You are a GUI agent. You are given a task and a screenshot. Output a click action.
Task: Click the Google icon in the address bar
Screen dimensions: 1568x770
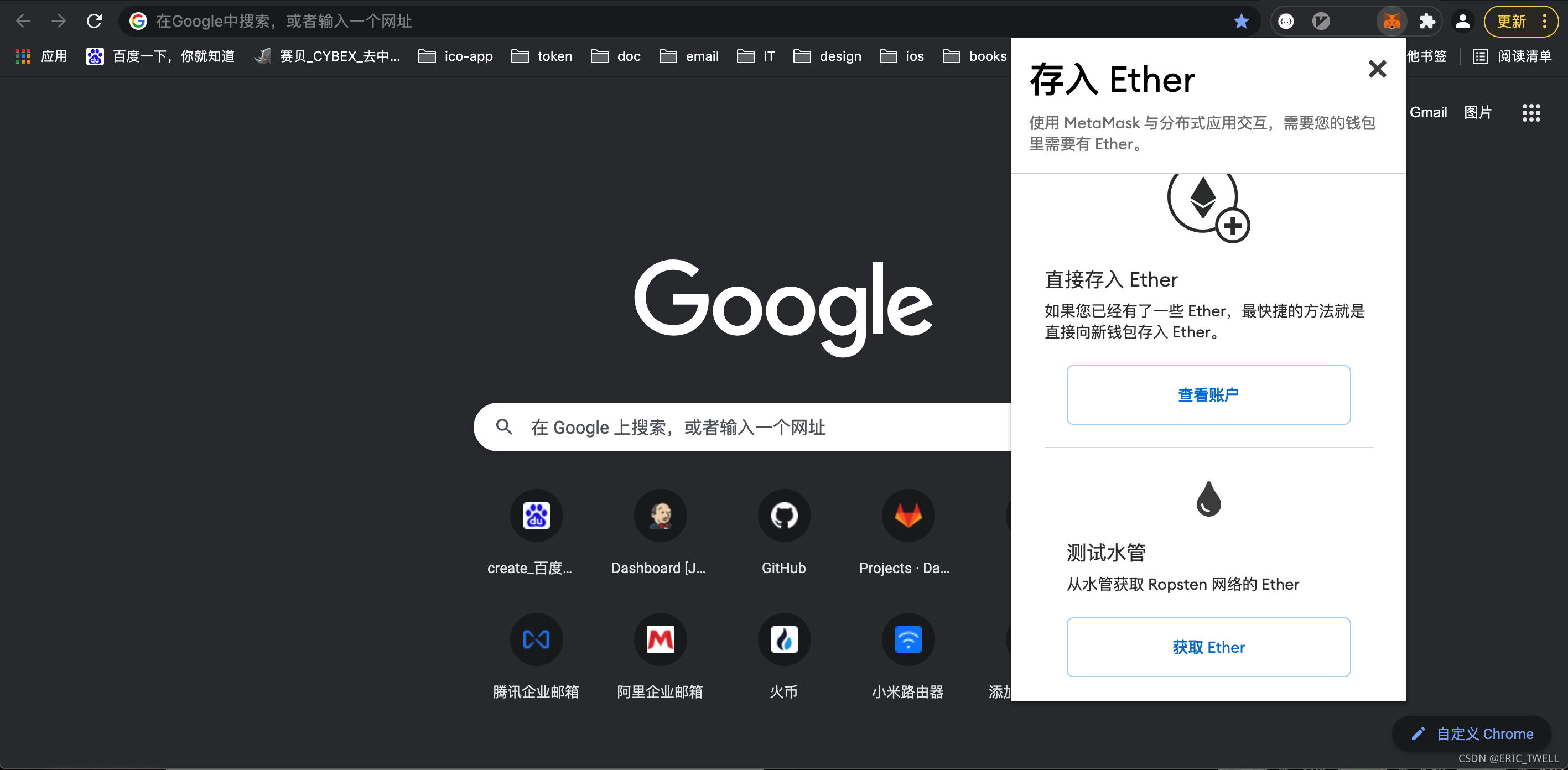point(138,22)
